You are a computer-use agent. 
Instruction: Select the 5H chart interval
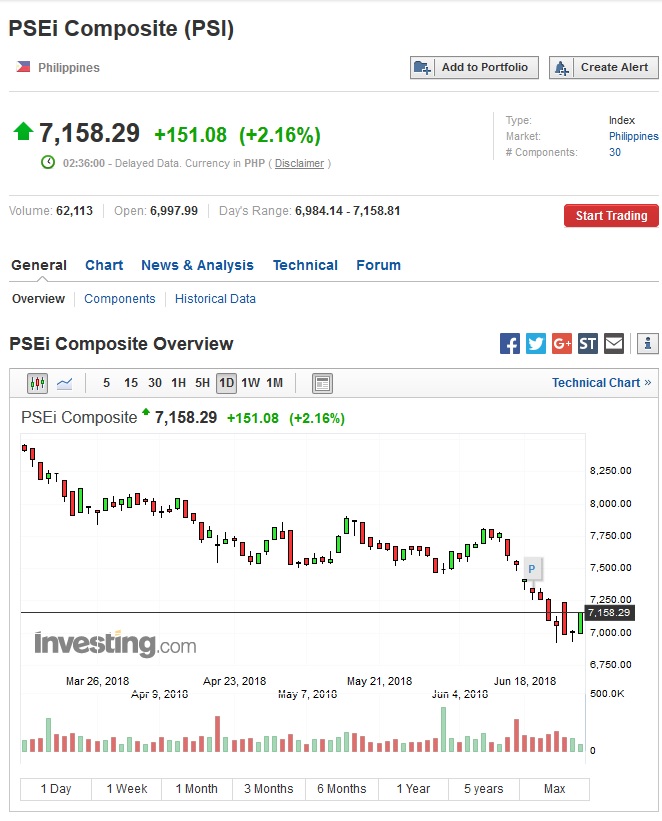(202, 383)
